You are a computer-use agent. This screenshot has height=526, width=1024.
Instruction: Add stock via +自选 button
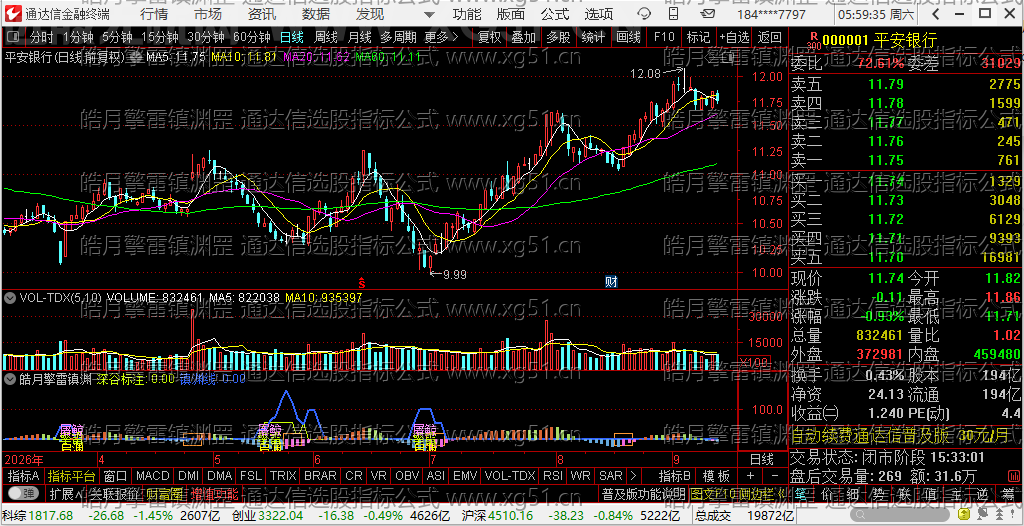point(735,37)
